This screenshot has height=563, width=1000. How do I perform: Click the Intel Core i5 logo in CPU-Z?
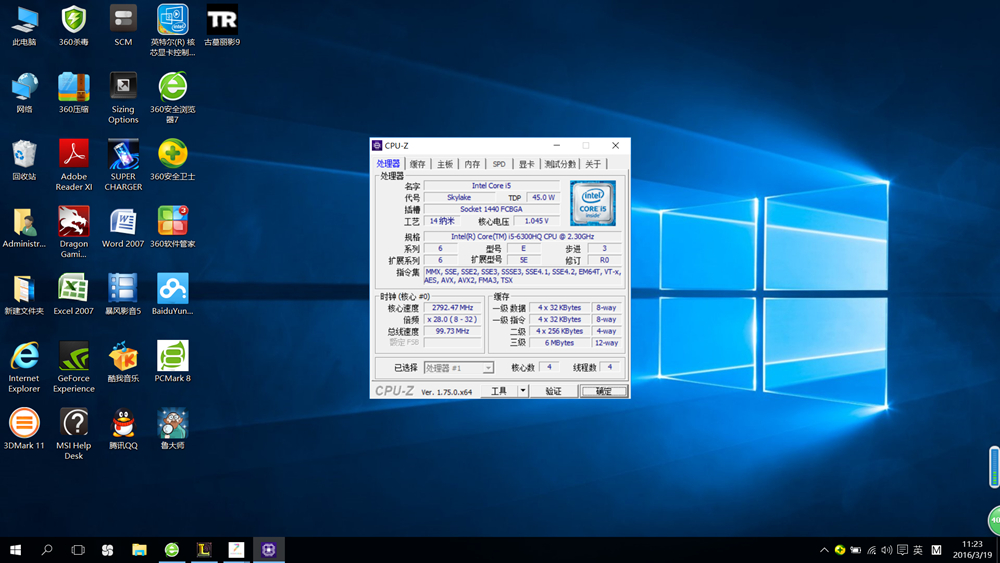593,203
